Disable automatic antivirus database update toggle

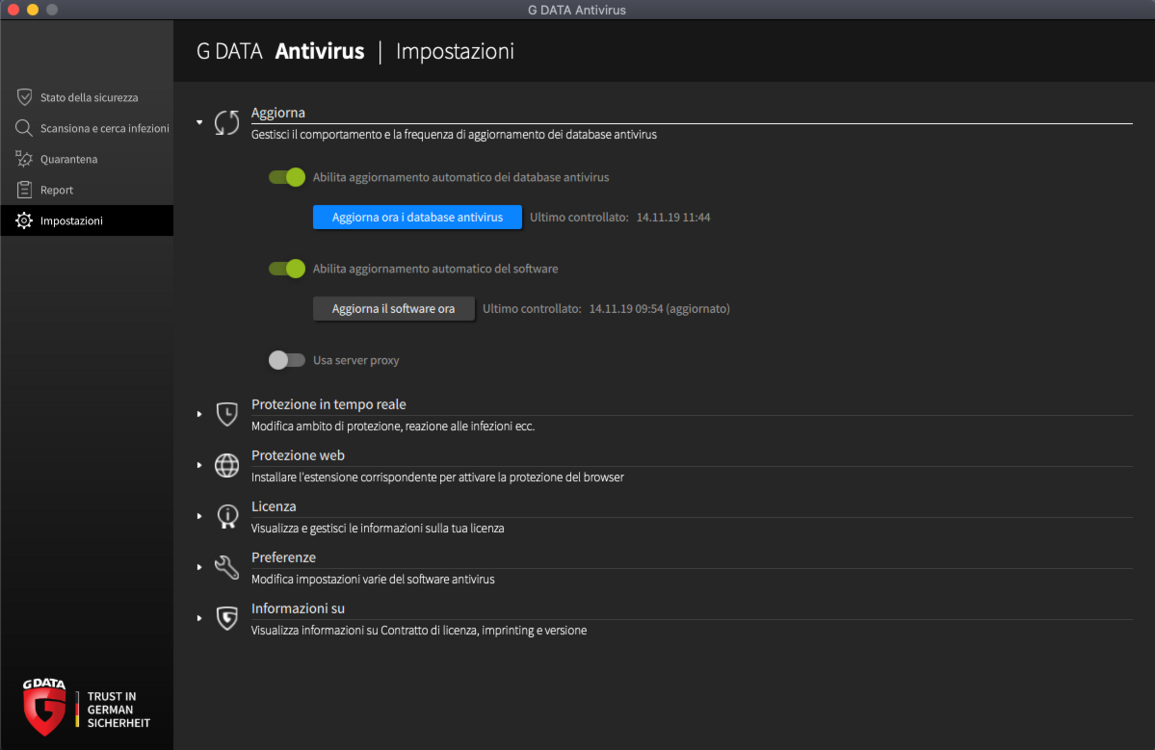[x=287, y=178]
